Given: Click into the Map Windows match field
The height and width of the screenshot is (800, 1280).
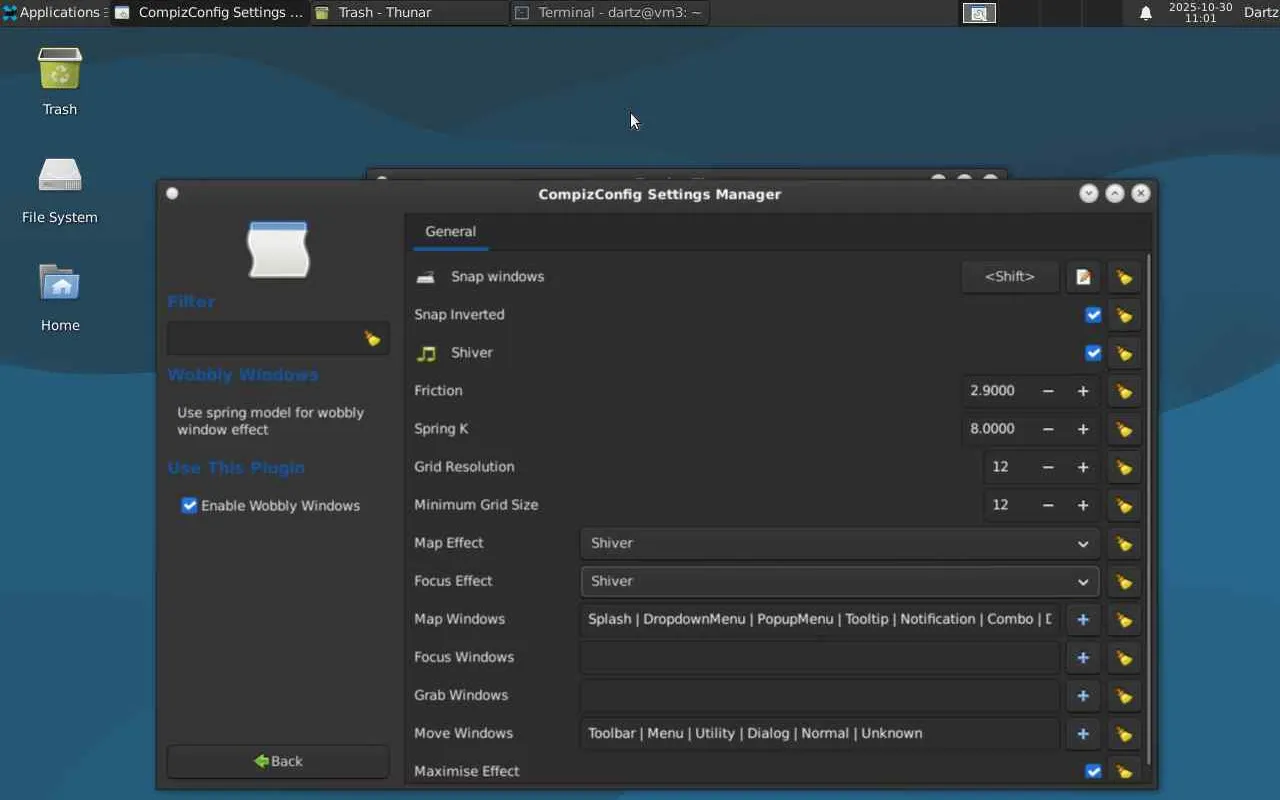Looking at the screenshot, I should tap(820, 619).
